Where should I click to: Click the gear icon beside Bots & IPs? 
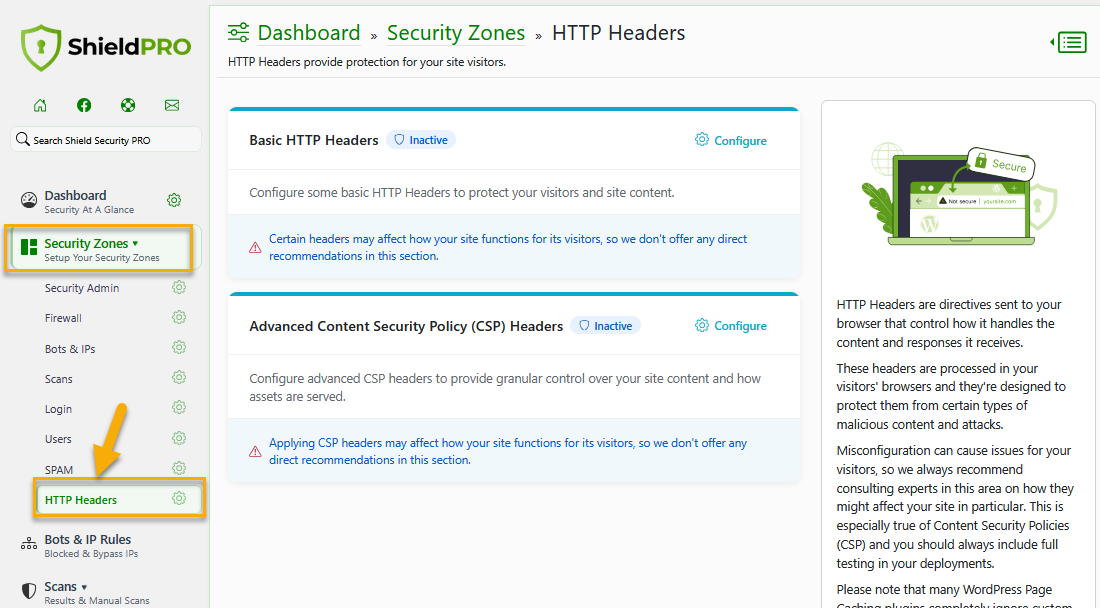click(179, 348)
